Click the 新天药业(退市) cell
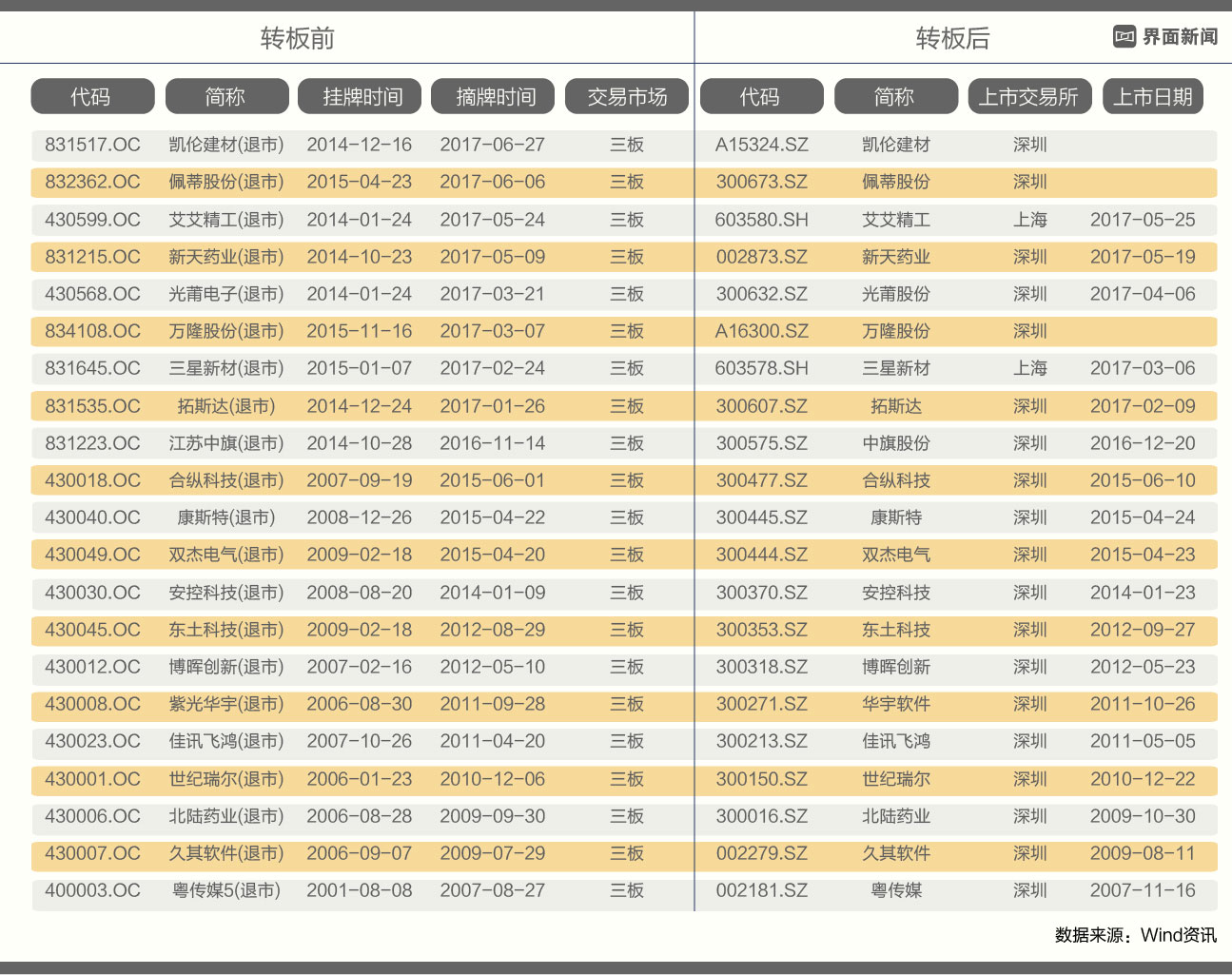Screen dimensions: 1232x975 (x=226, y=257)
